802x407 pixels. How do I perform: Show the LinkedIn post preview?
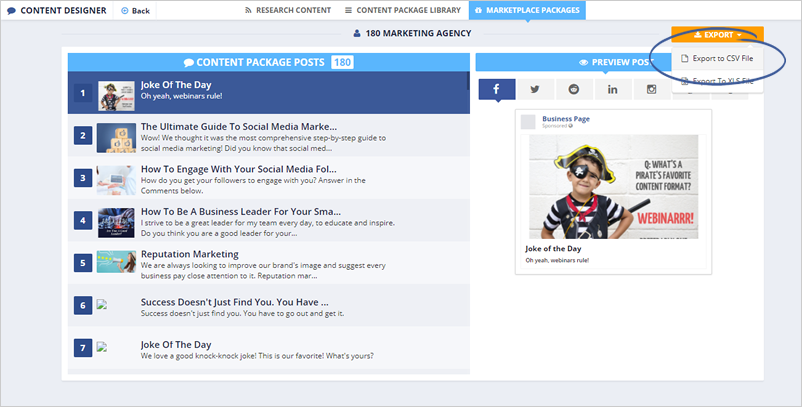click(x=612, y=89)
